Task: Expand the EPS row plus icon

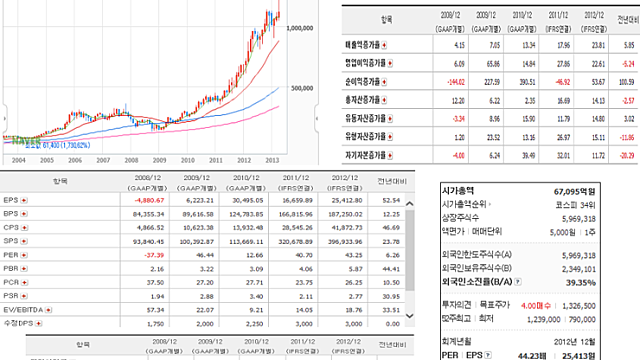Action: pos(24,200)
